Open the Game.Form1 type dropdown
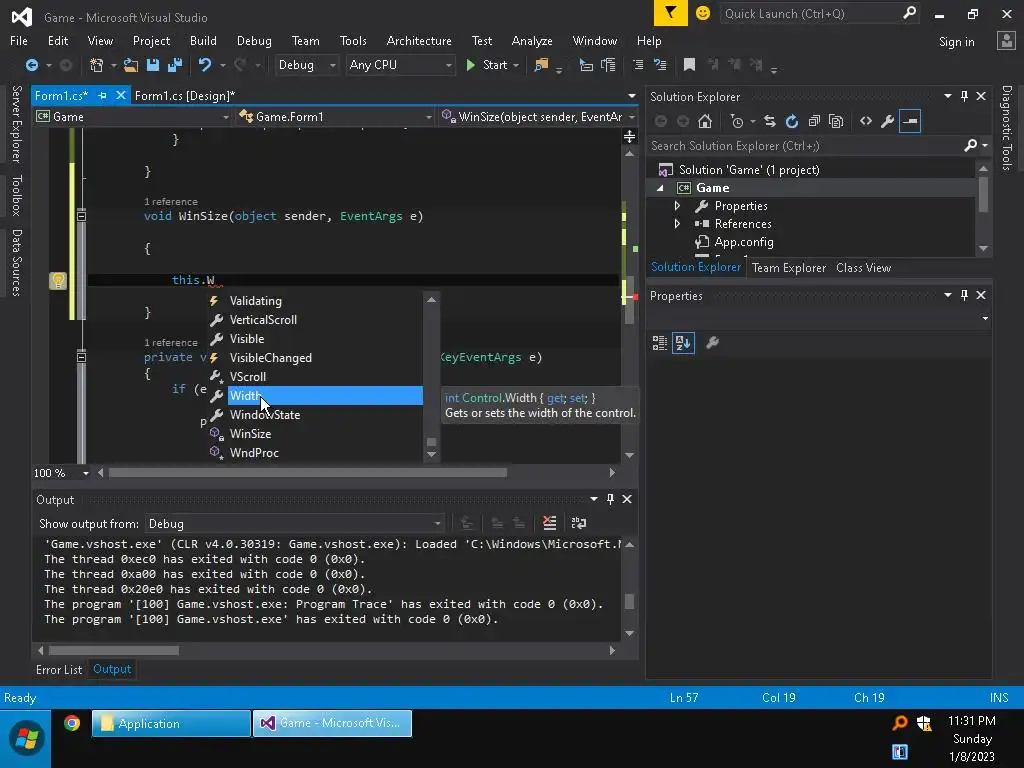1024x768 pixels. (x=336, y=117)
